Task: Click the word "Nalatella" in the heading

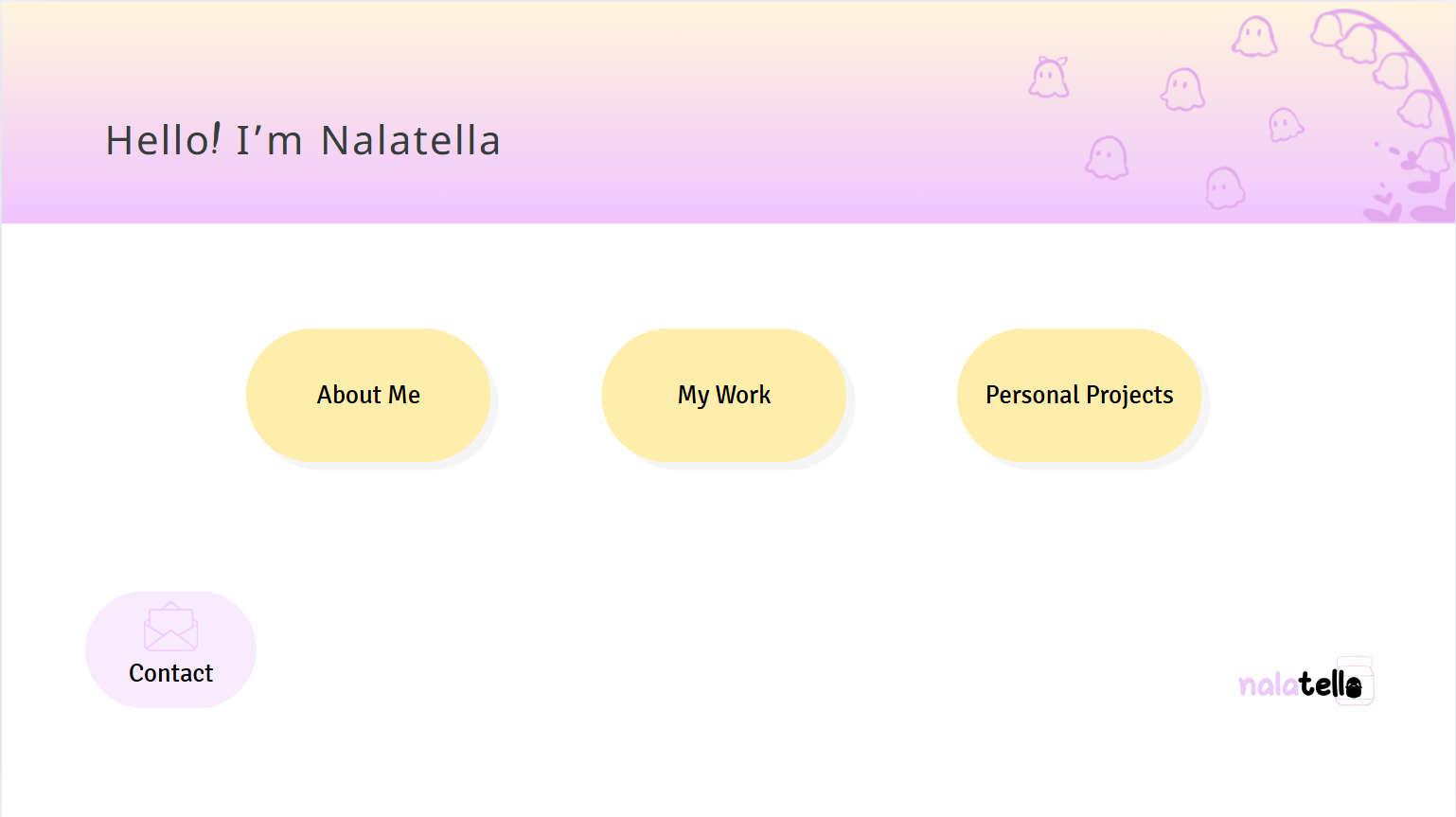Action: [410, 141]
